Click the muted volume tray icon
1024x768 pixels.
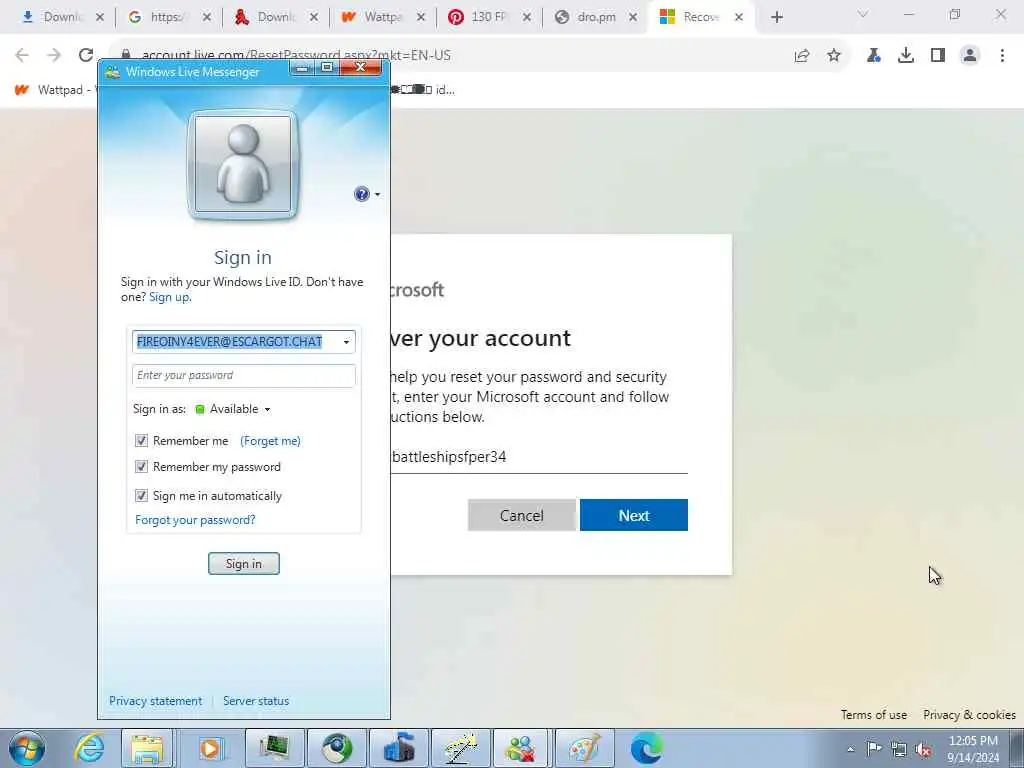[x=923, y=750]
